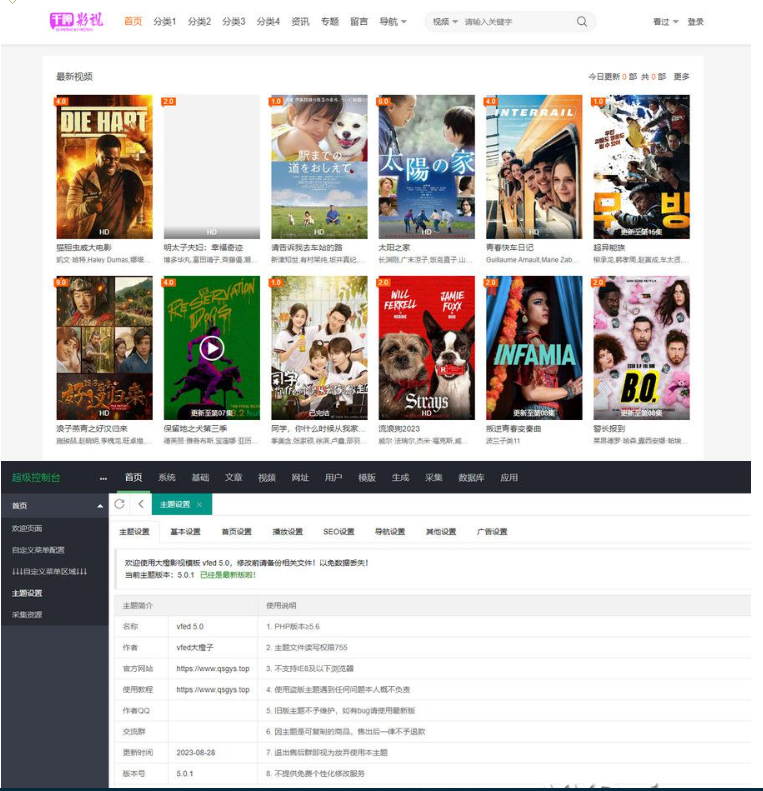763x791 pixels.
Task: Expand the 看过 history dropdown
Action: pyautogui.click(x=665, y=21)
